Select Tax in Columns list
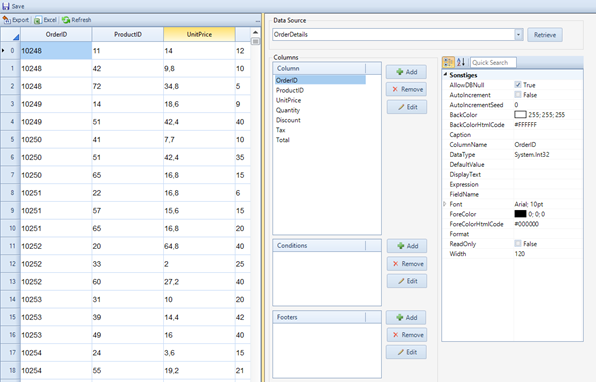Screen dimensions: 596x382 click(281, 130)
